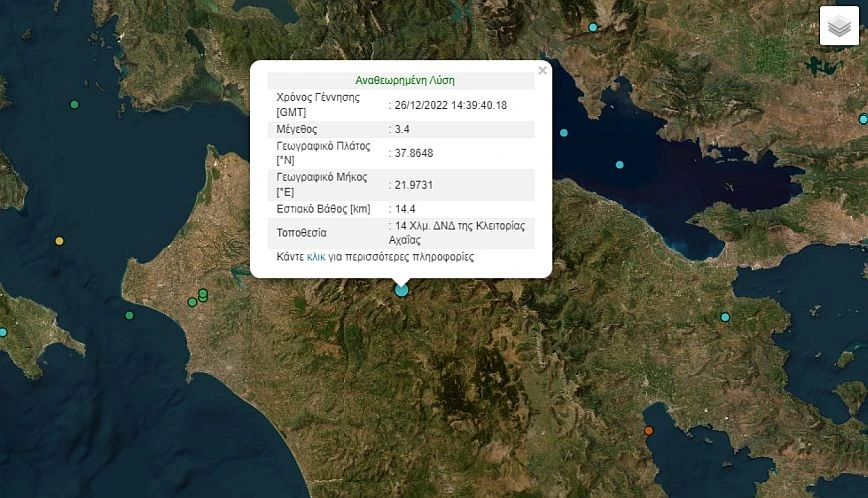
Task: Select the yellow earthquake marker in the sea
Action: point(59,241)
